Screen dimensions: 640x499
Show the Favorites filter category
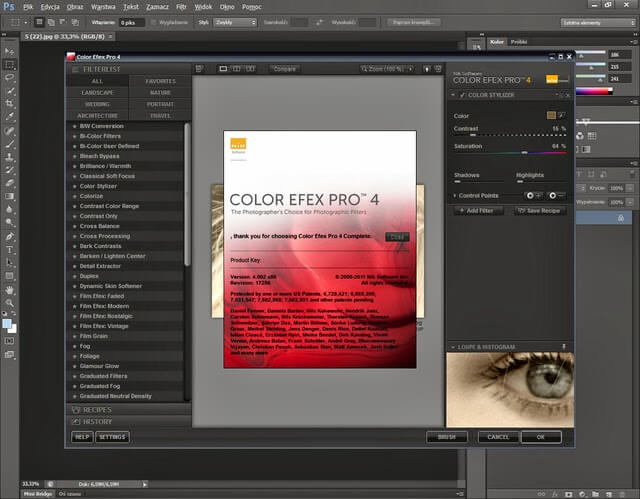160,81
